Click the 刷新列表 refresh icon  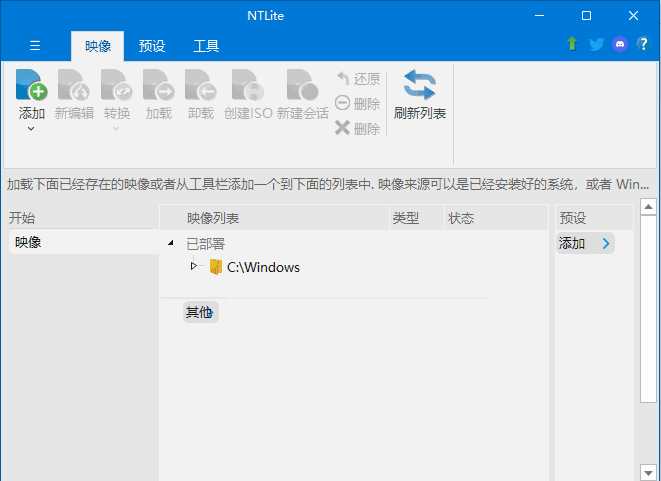click(419, 85)
